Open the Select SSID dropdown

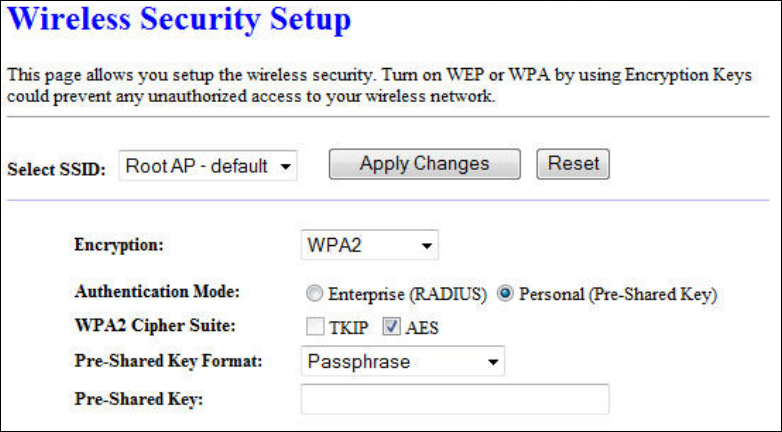pos(208,166)
